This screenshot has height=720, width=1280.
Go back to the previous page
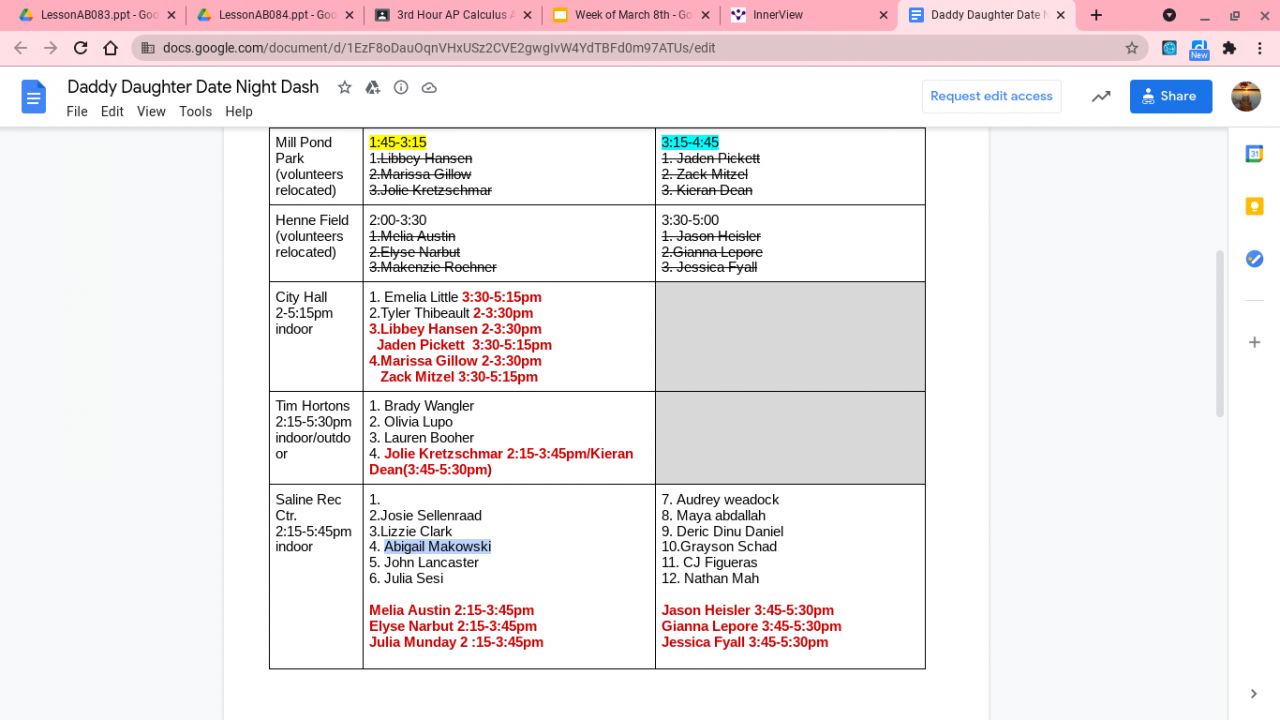pos(21,48)
